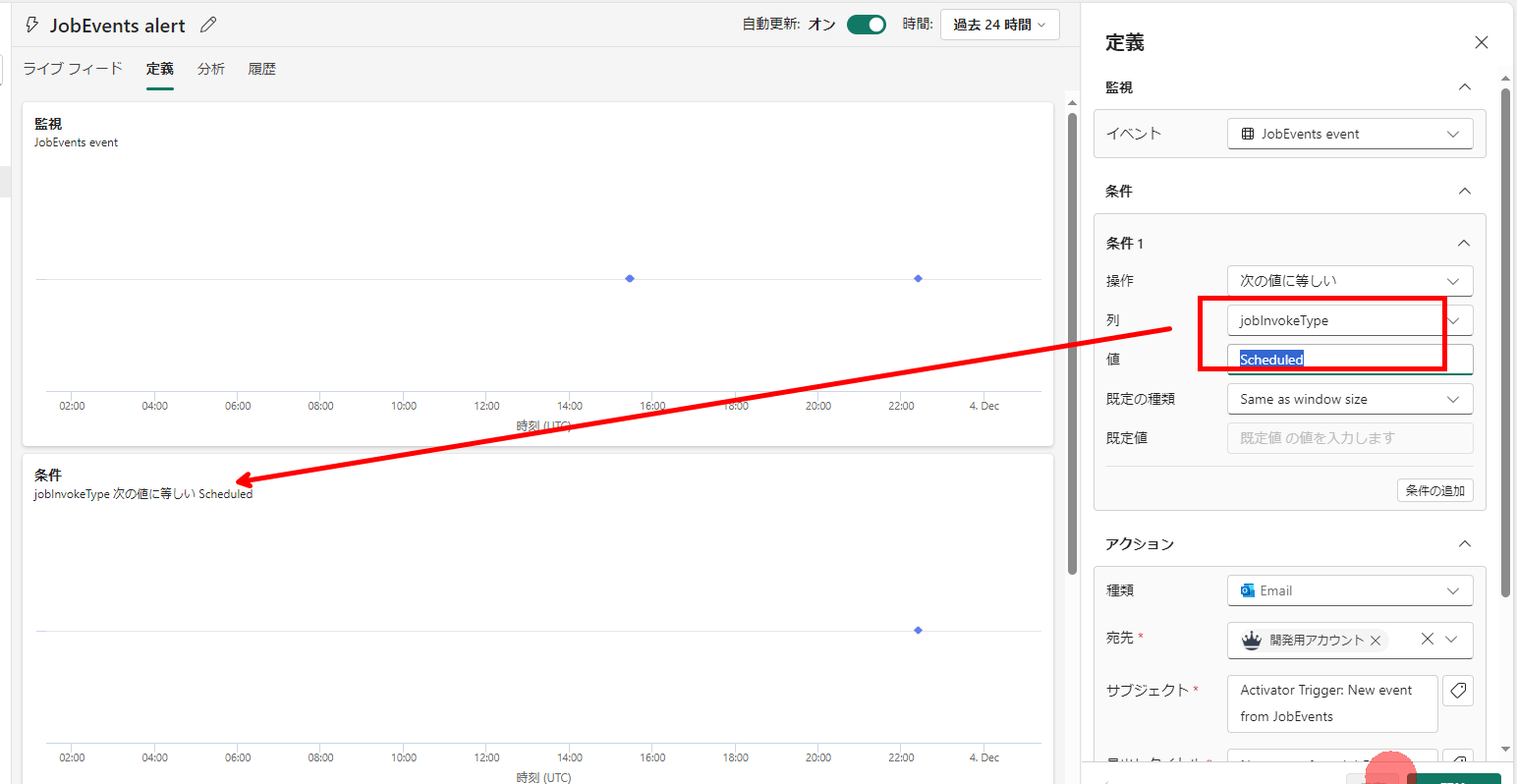Collapse the 条件 section
The image size is (1517, 784).
1464,191
